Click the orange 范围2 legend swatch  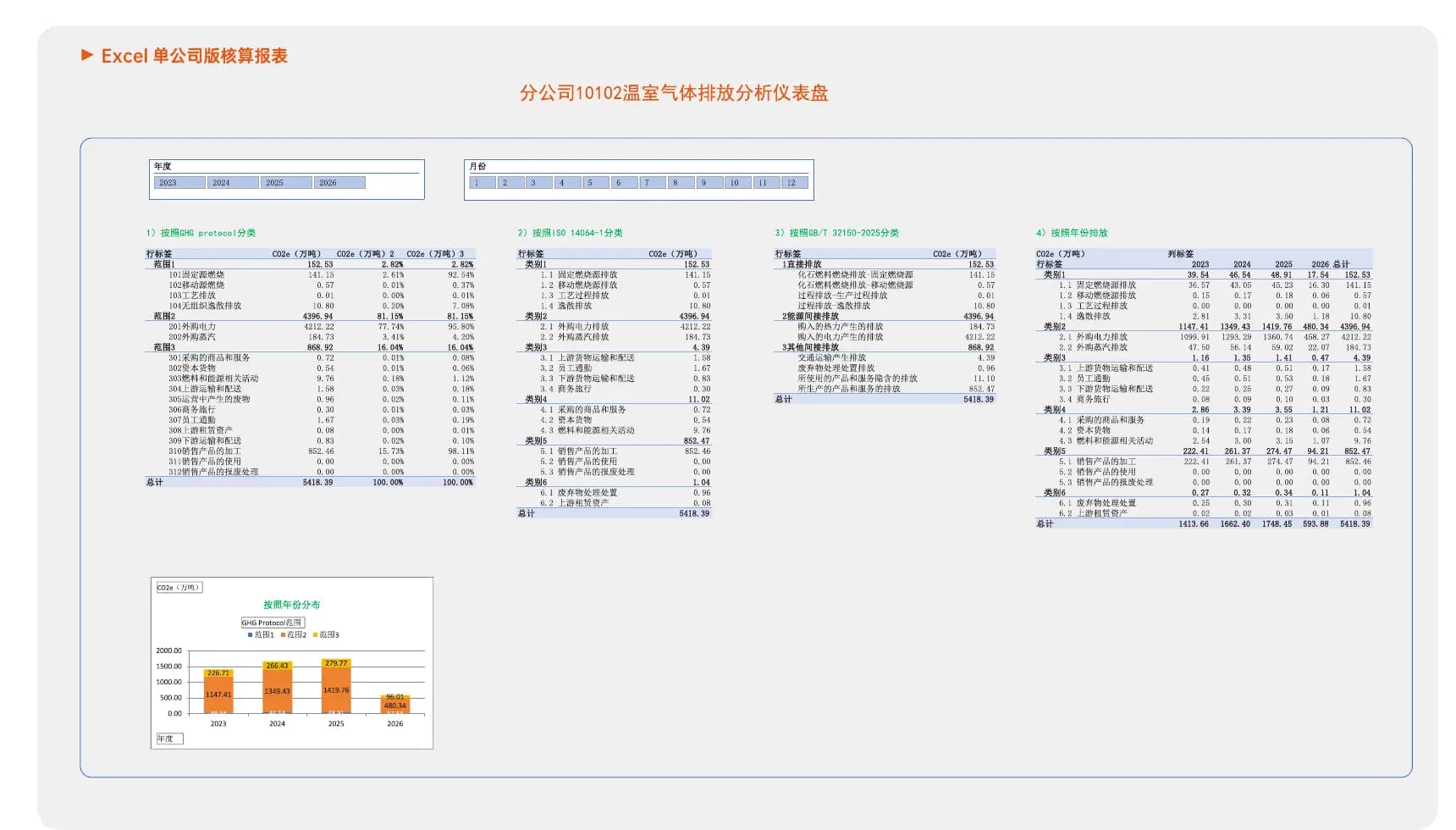click(x=283, y=634)
